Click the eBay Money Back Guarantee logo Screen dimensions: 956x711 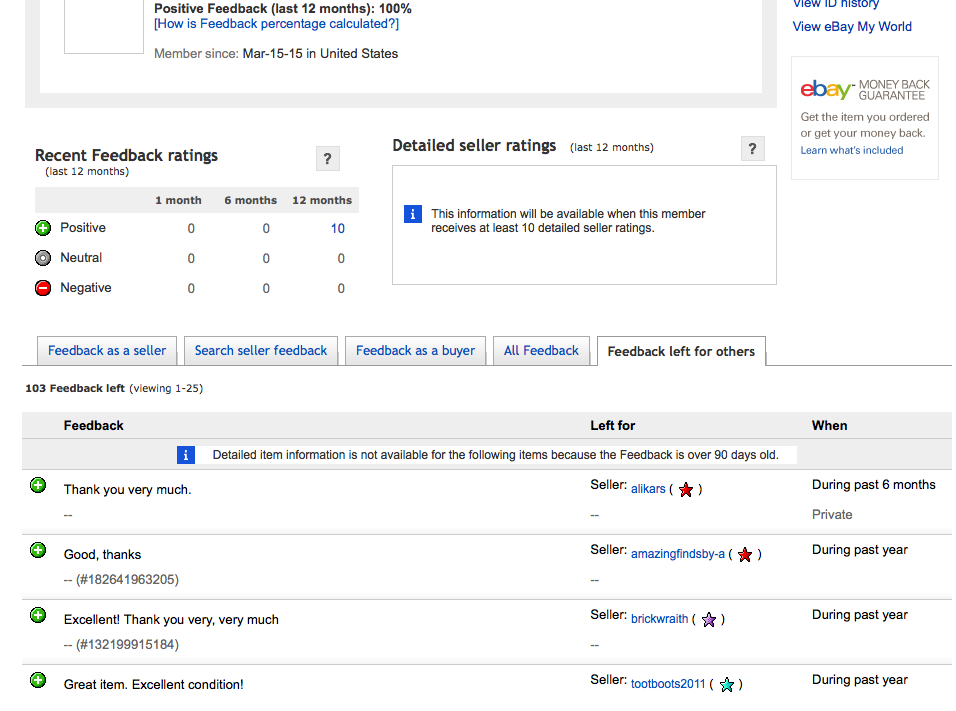(x=865, y=90)
